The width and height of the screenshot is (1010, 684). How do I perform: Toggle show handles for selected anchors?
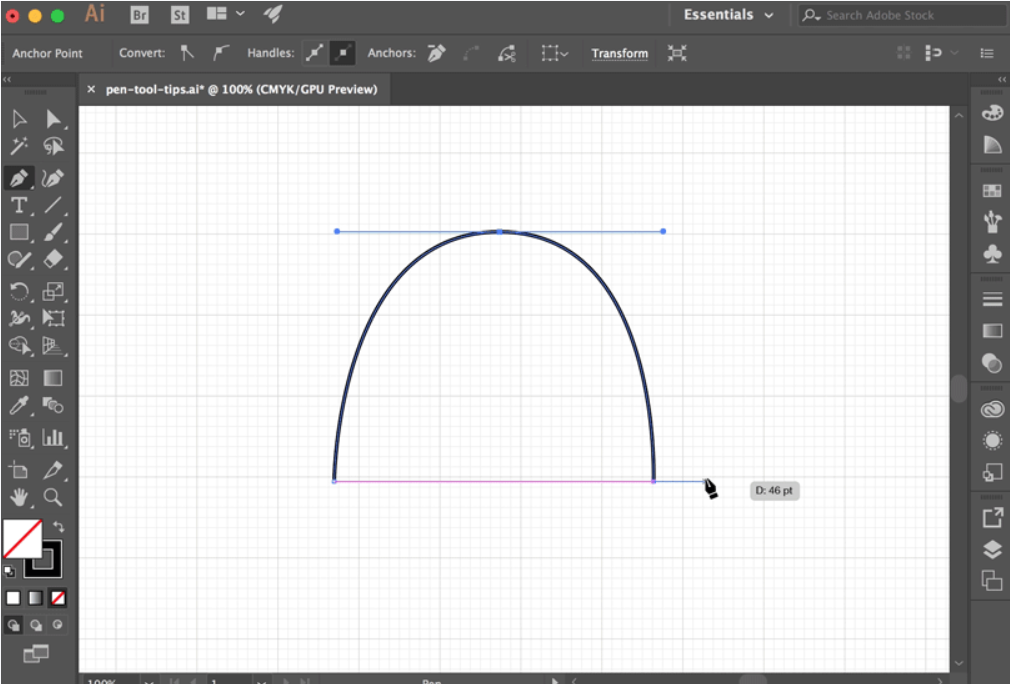314,53
